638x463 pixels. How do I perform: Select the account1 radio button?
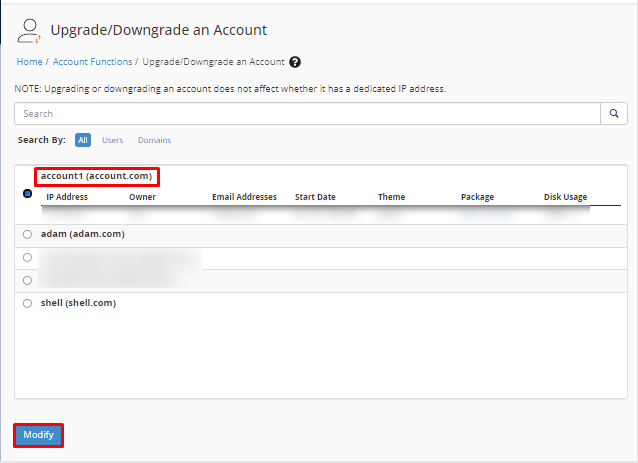coord(27,194)
